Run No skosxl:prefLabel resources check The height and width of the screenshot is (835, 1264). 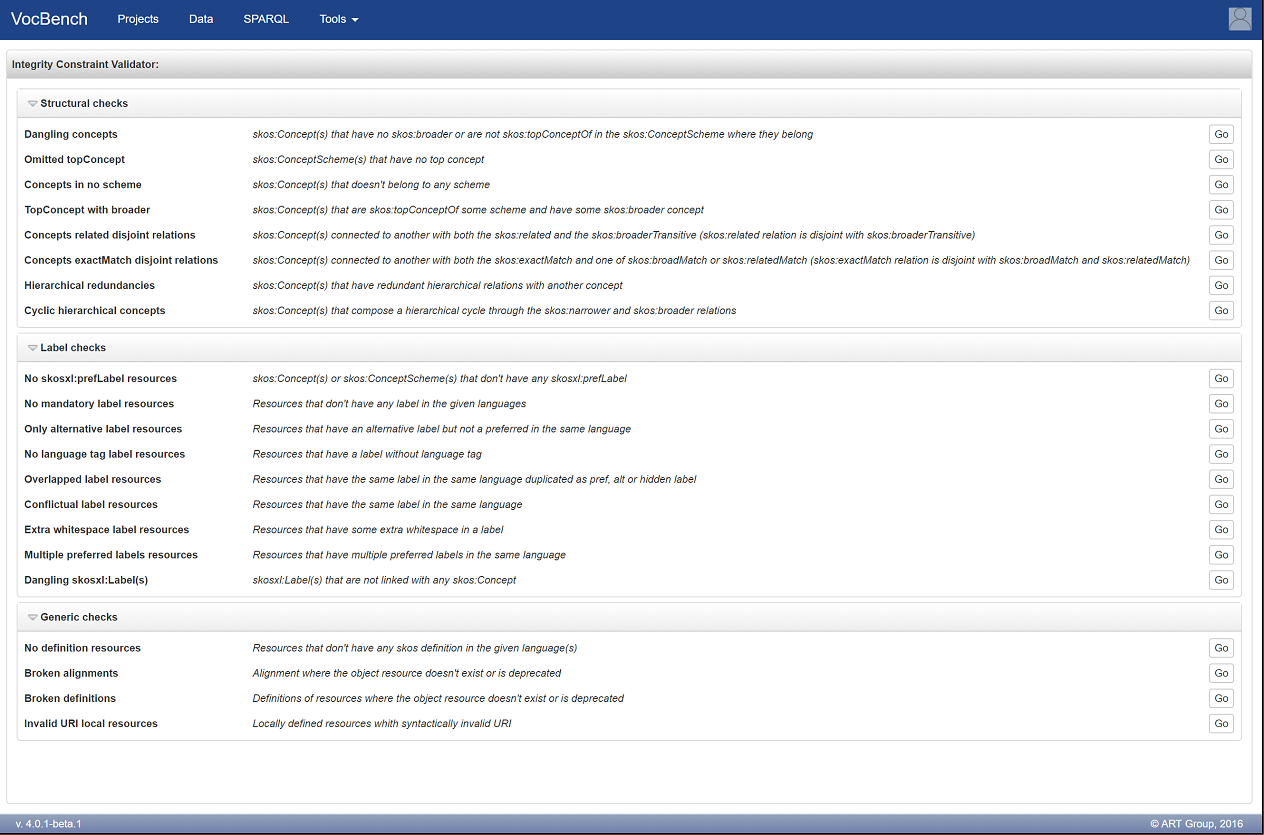pyautogui.click(x=1221, y=378)
